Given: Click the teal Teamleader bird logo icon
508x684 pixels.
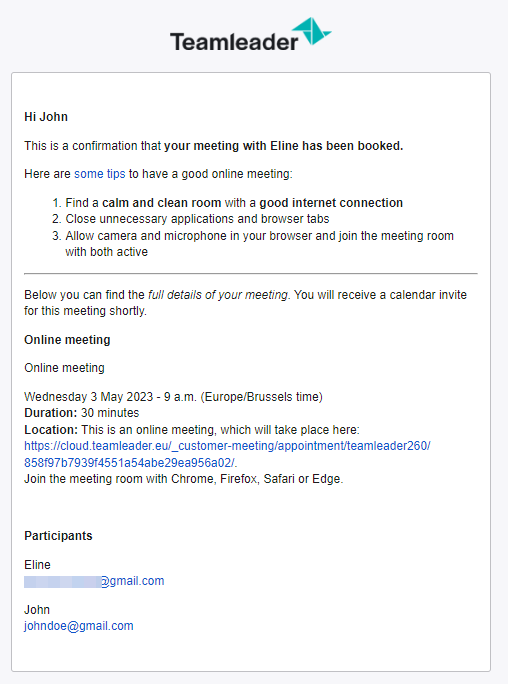Looking at the screenshot, I should click(311, 31).
